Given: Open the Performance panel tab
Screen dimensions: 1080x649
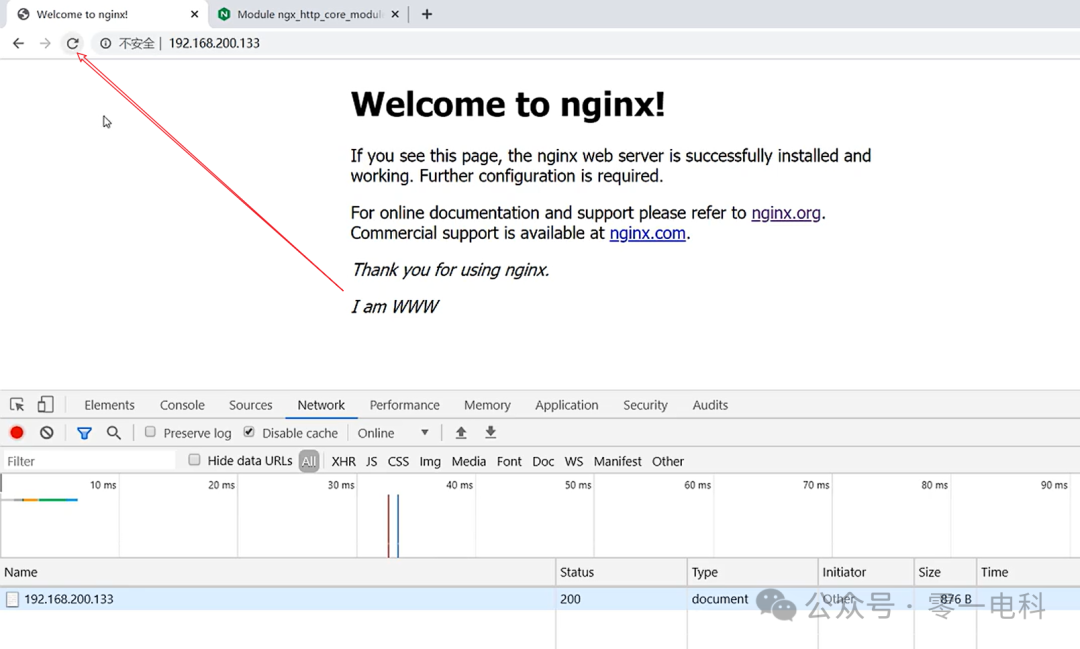Looking at the screenshot, I should (x=404, y=405).
